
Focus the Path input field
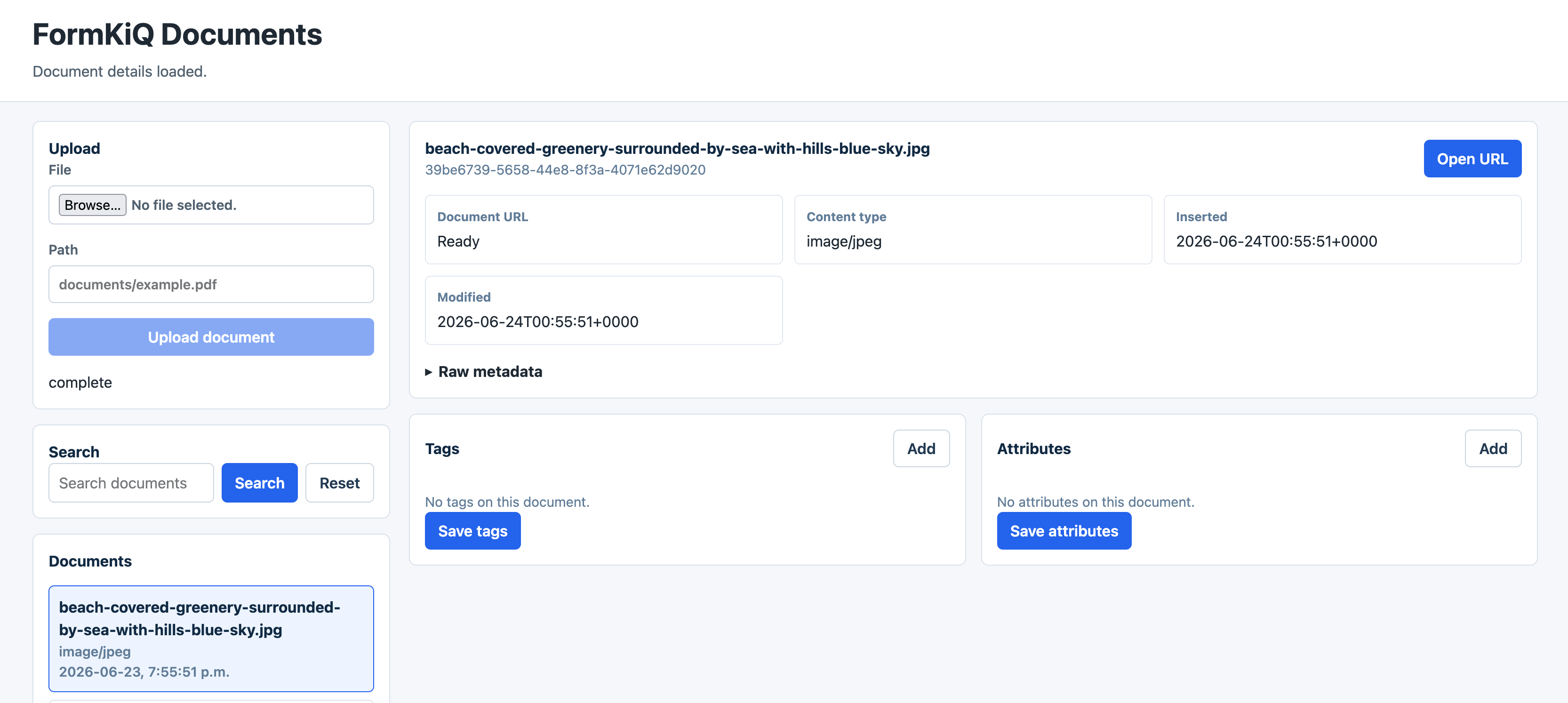coord(211,284)
